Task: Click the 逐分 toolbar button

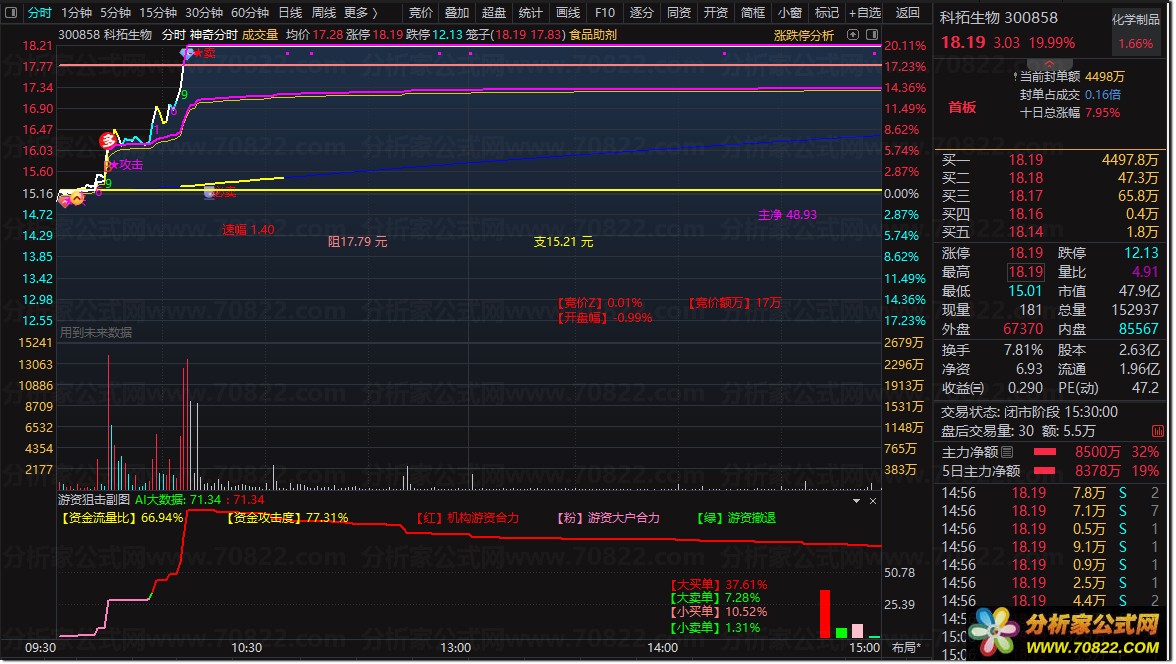Action: [641, 13]
